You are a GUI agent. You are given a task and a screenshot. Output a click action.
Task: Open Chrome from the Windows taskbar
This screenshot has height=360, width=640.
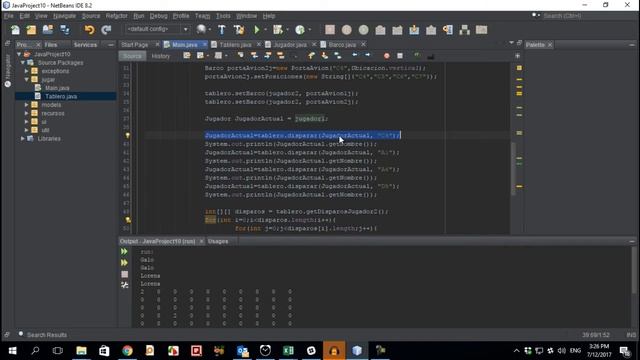pos(127,351)
